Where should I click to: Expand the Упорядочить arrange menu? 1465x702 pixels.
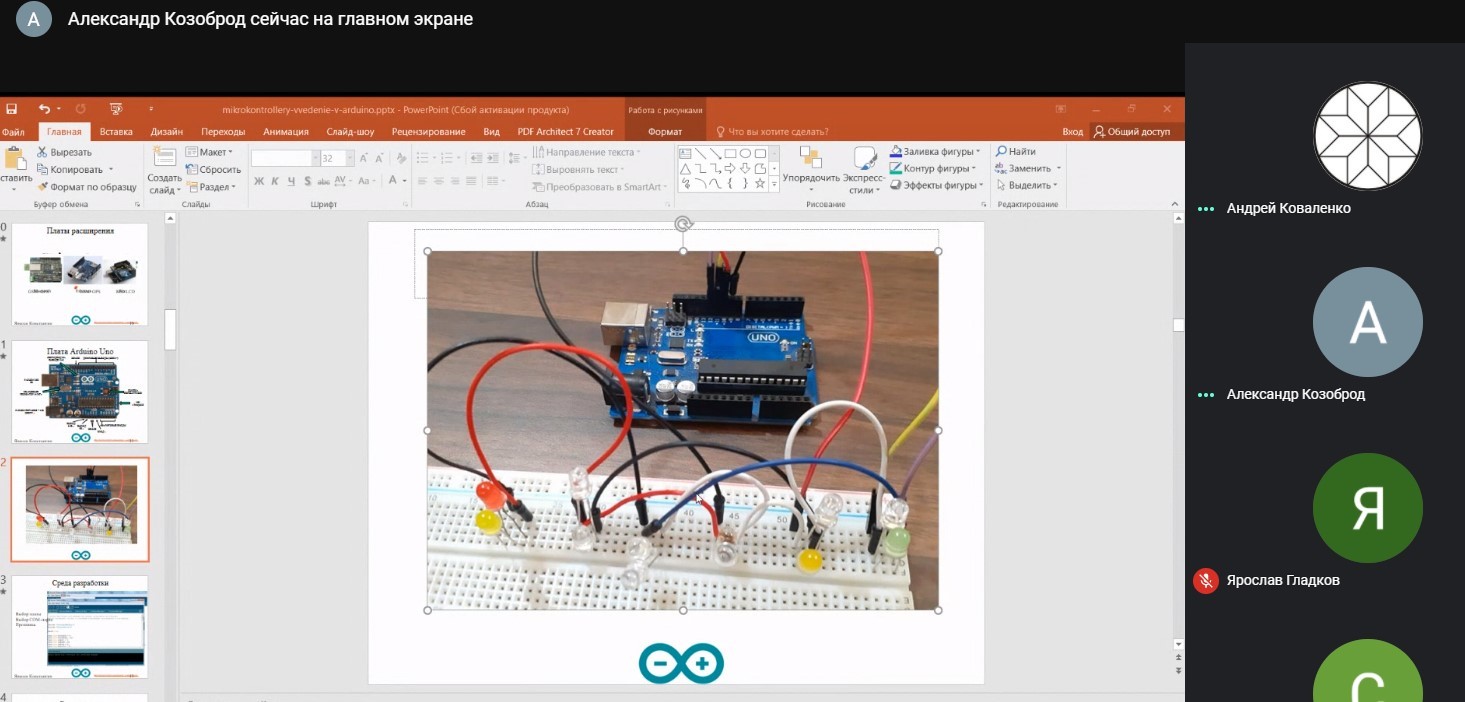[811, 170]
